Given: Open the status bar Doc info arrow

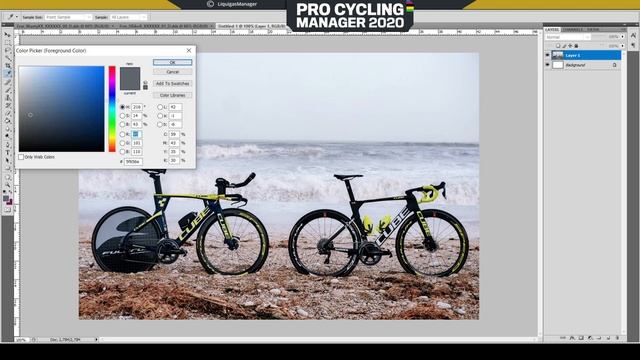Looking at the screenshot, I should [96, 339].
